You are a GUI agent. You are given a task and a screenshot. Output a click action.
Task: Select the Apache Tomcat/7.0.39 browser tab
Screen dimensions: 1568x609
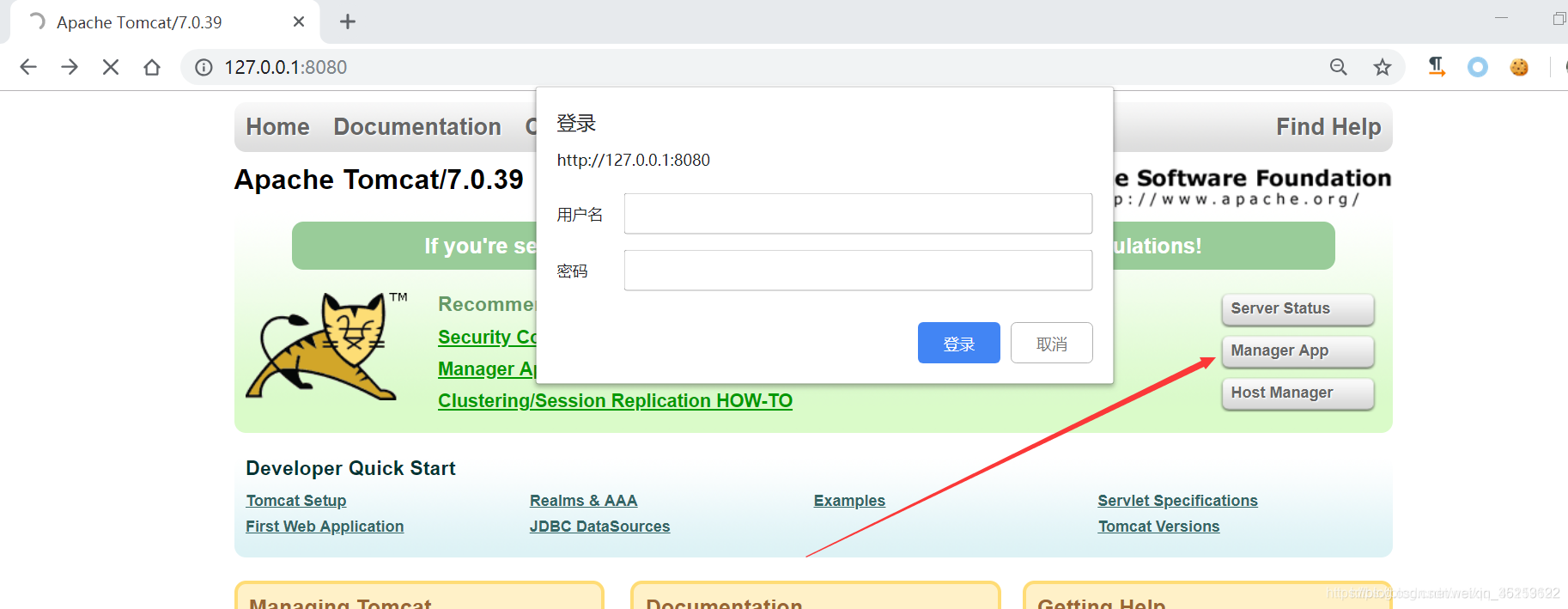click(x=165, y=22)
